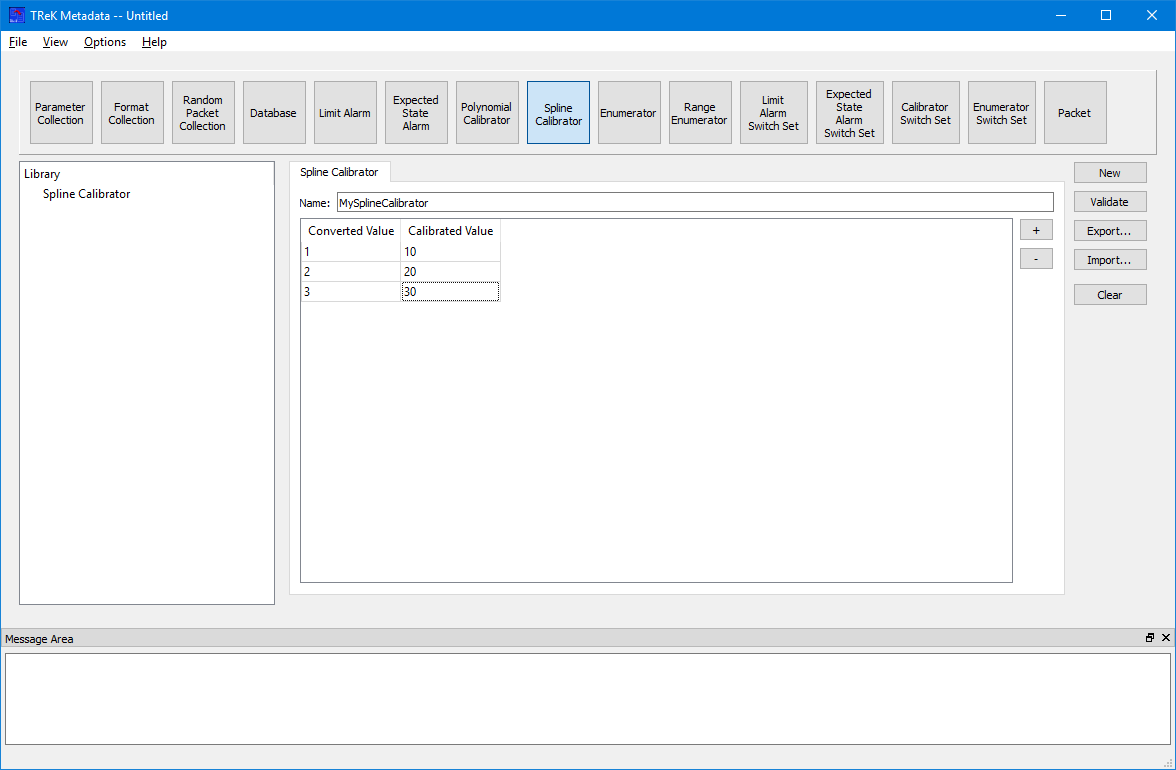Open the File menu
Image resolution: width=1176 pixels, height=770 pixels.
(x=18, y=42)
